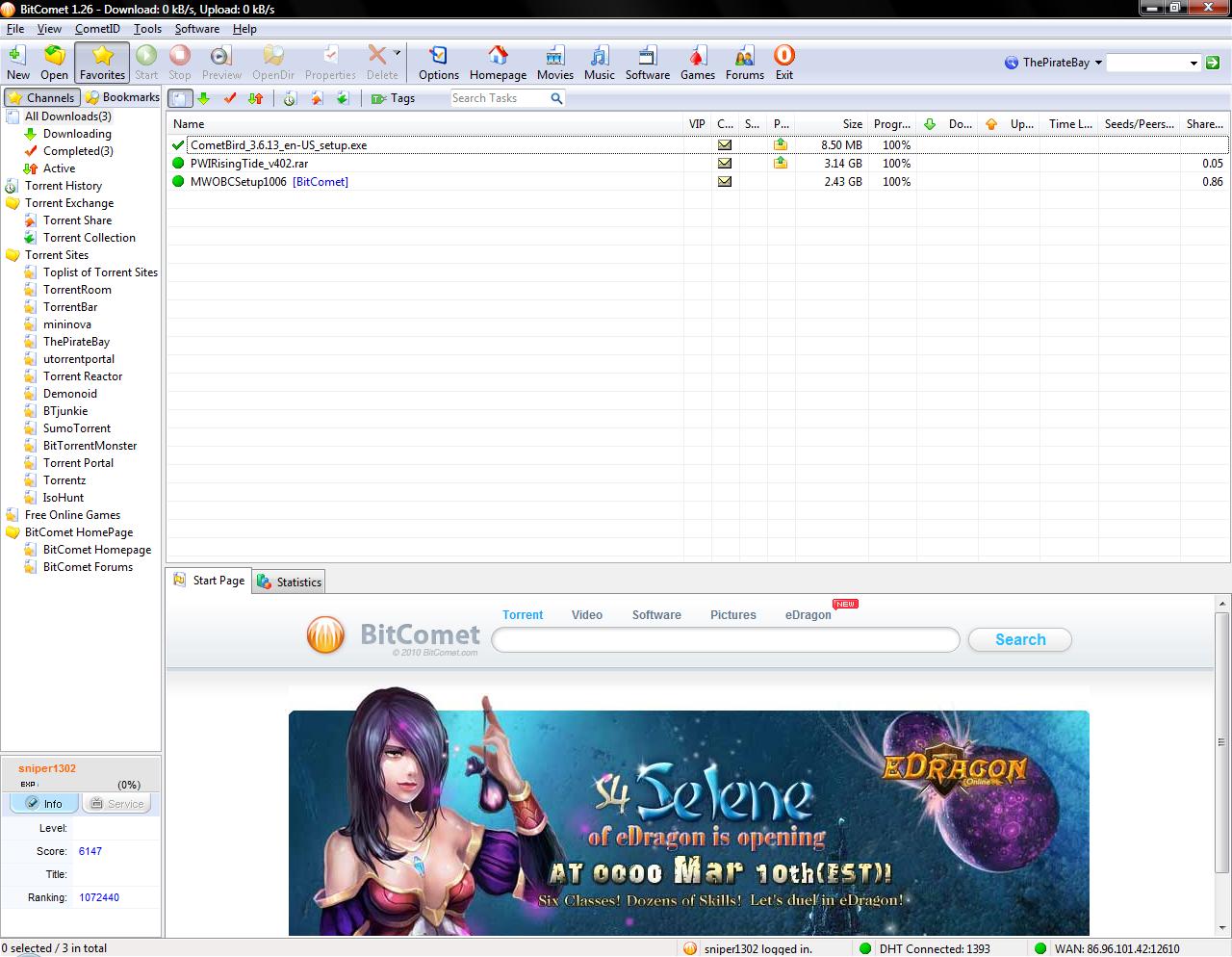Toggle the Favorites panel button
The image size is (1232, 957).
[102, 63]
